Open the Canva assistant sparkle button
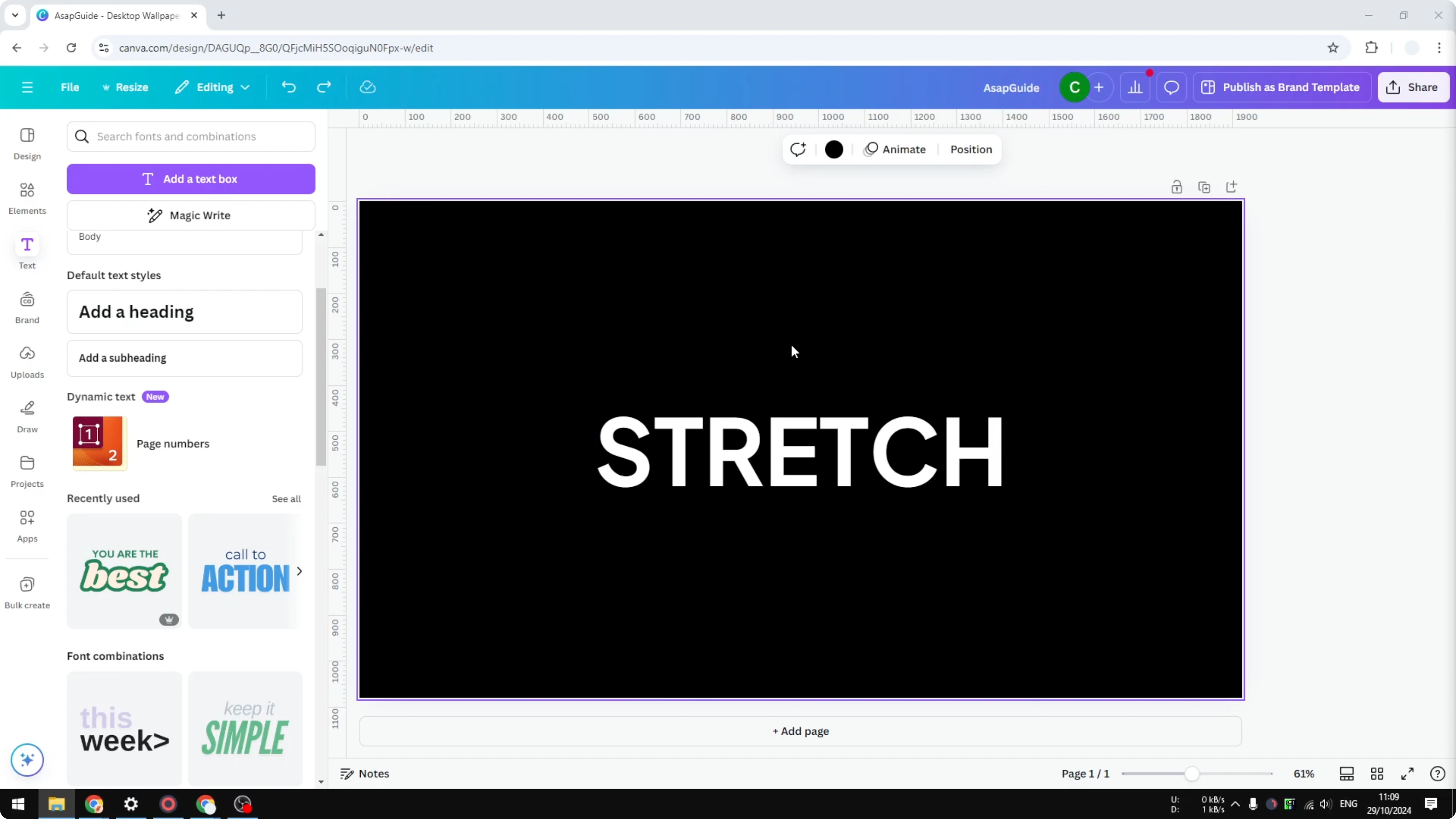The image size is (1456, 820). point(27,760)
